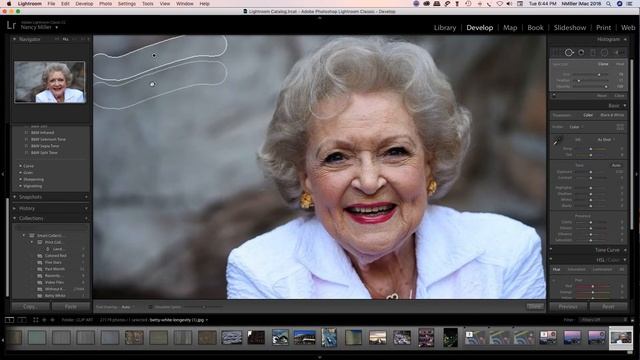Click the upper spot removal pin

coord(154,55)
